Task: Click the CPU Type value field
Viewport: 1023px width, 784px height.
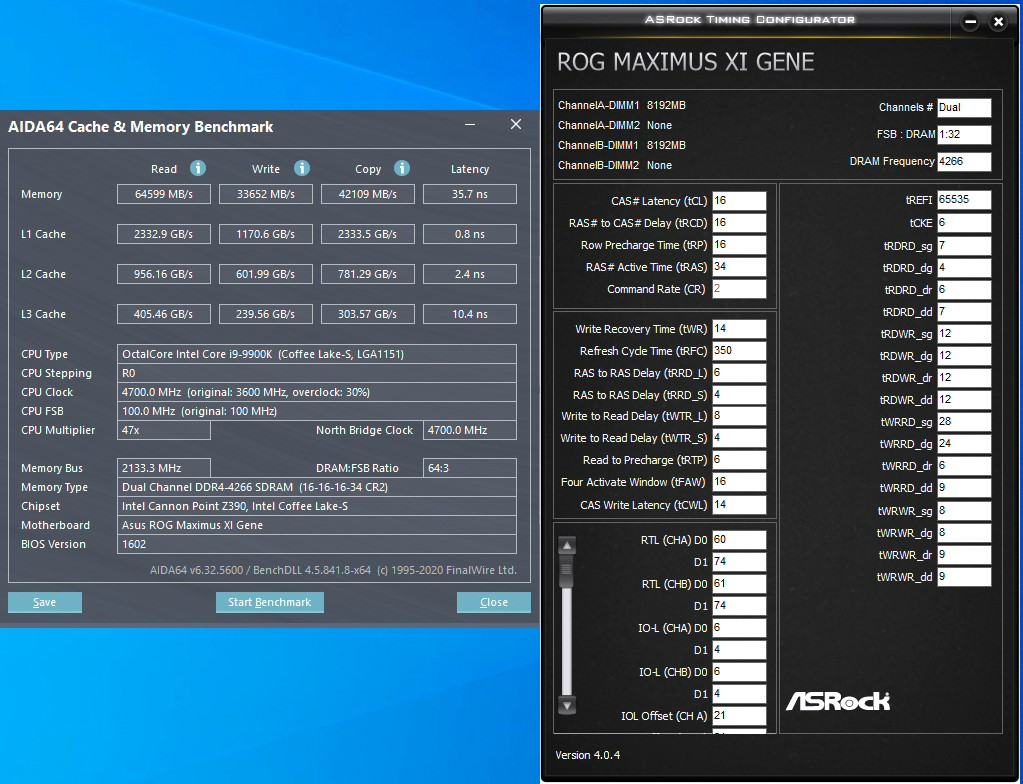Action: tap(316, 354)
